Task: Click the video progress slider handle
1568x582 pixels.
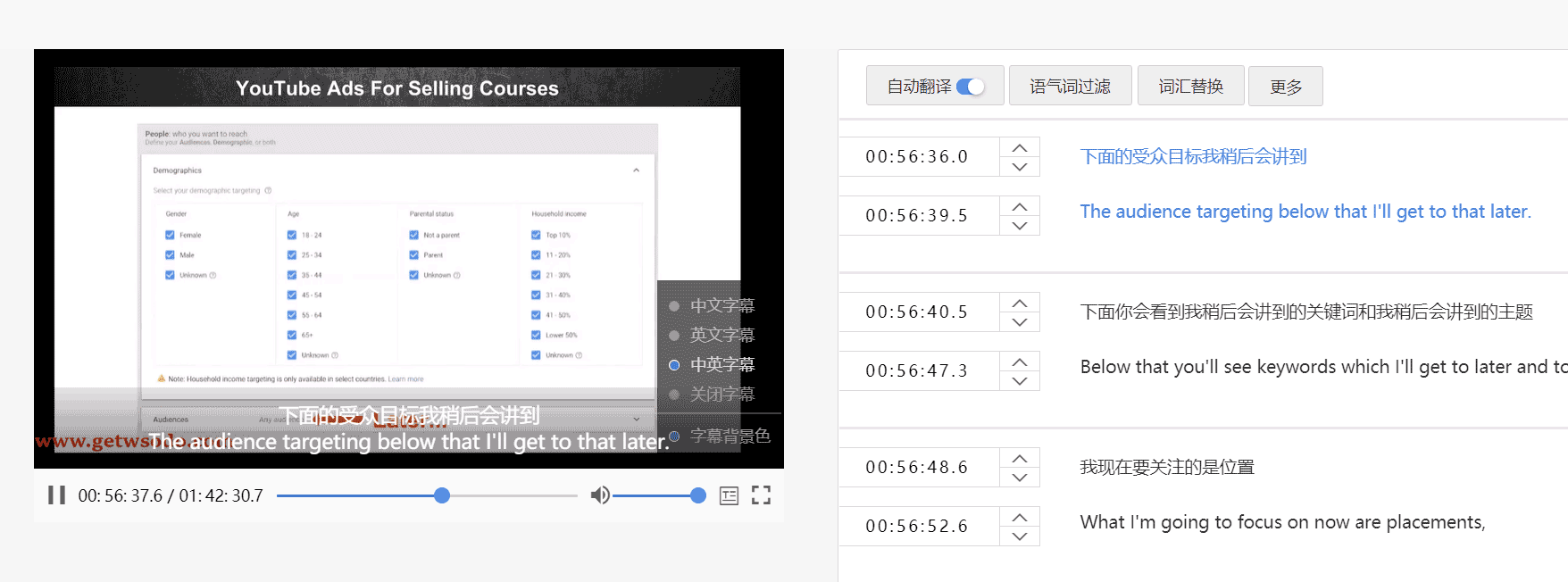Action: coord(442,495)
